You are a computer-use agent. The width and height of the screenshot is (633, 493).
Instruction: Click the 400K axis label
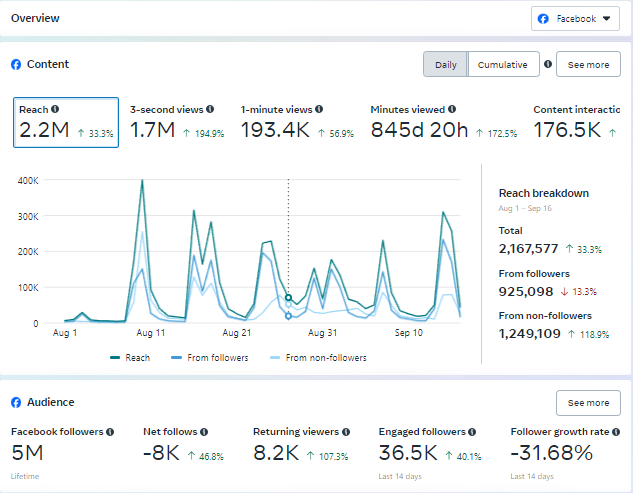coord(28,180)
